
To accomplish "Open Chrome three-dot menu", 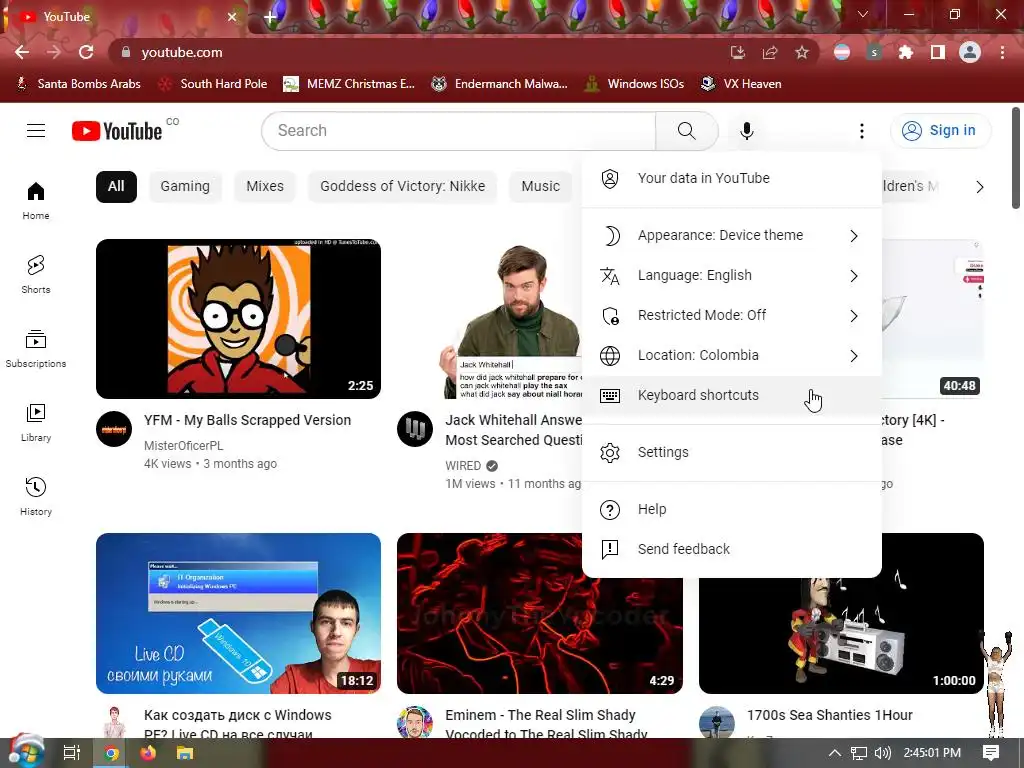I will [1002, 52].
